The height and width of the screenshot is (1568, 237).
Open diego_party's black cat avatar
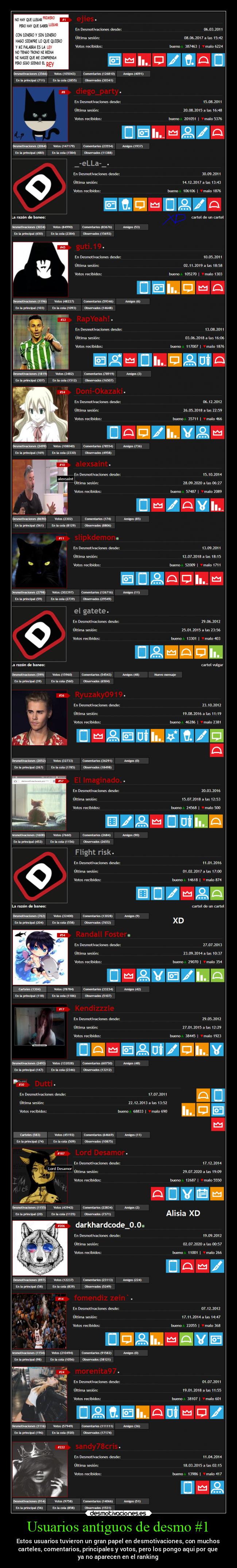pyautogui.click(x=40, y=114)
